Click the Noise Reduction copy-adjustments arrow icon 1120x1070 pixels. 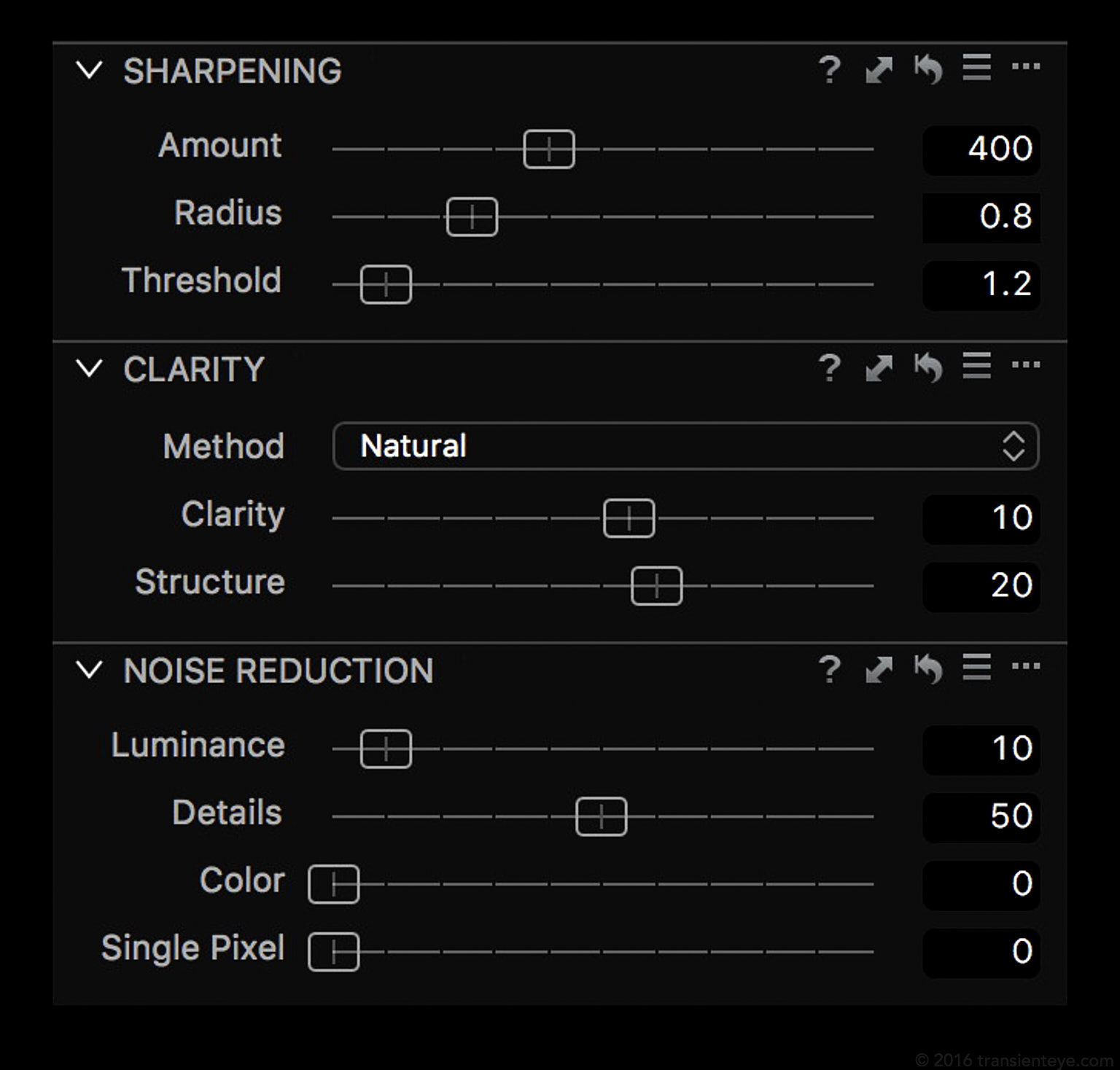[879, 669]
